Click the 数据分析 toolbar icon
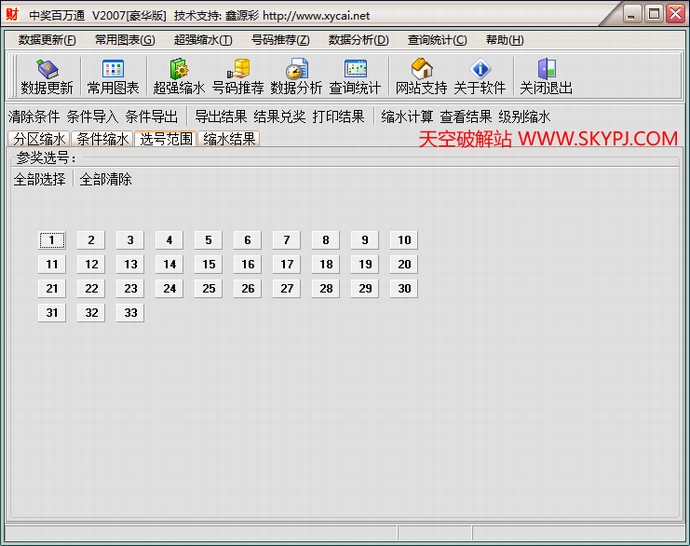This screenshot has height=546, width=690. [x=296, y=70]
